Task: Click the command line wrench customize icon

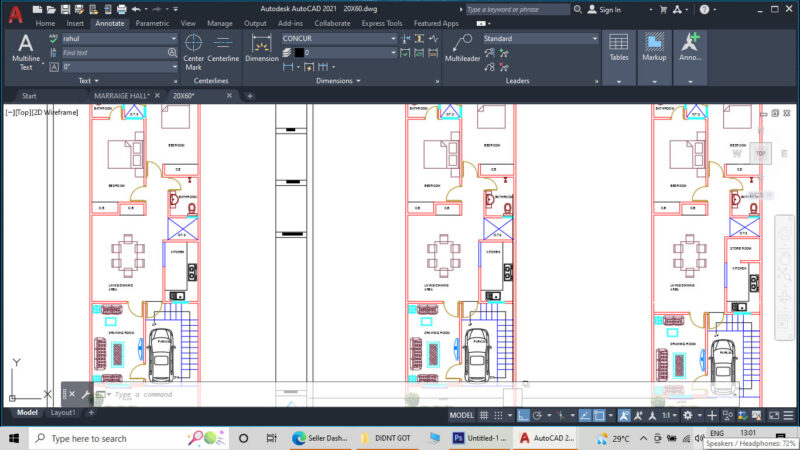Action: (85, 394)
